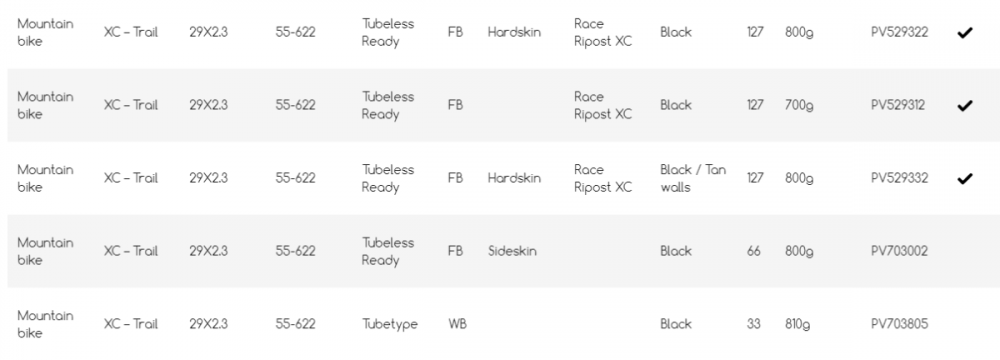The image size is (1000, 360).
Task: Select product code PV529332
Action: pos(899,177)
